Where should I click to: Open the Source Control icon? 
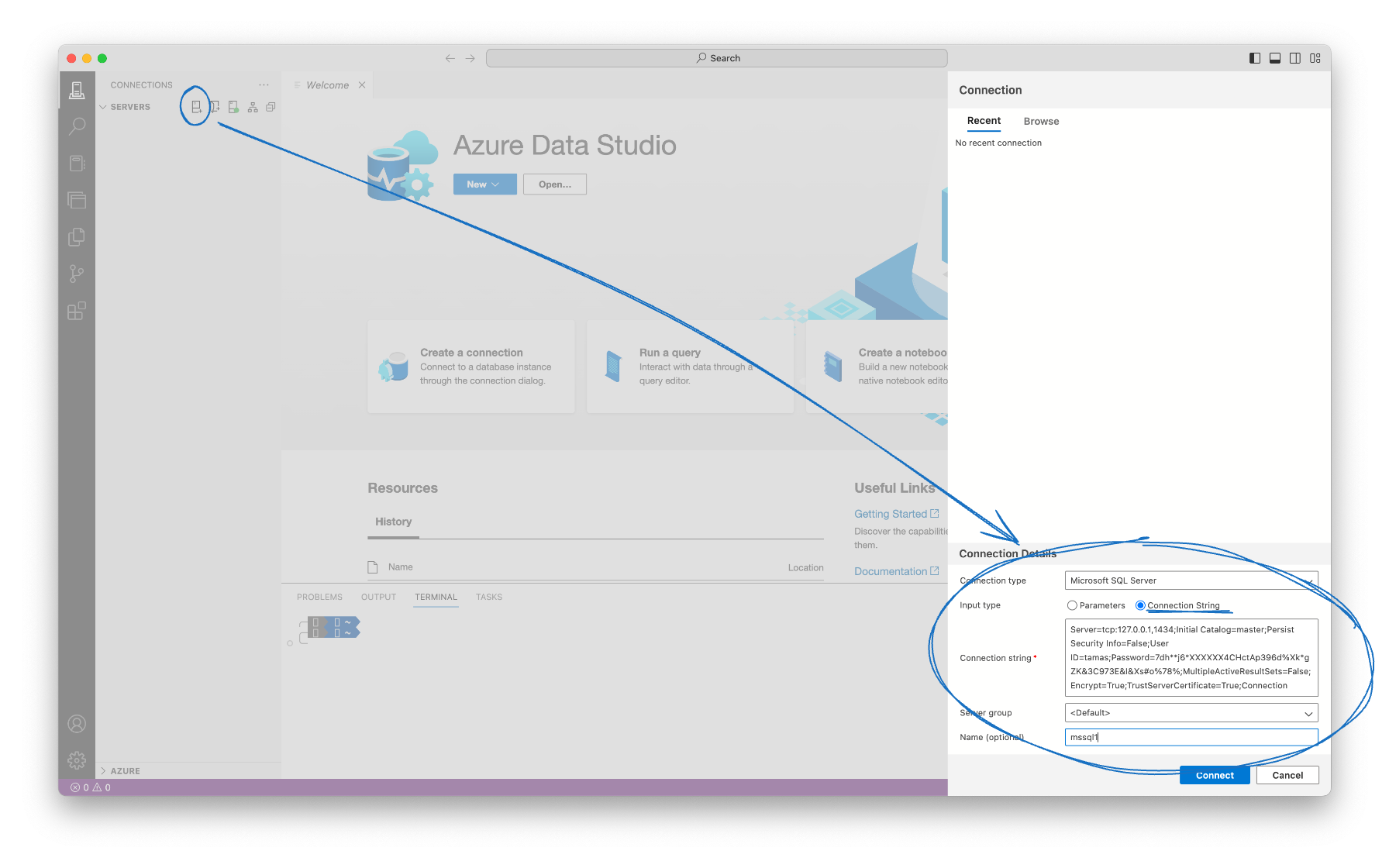(77, 274)
